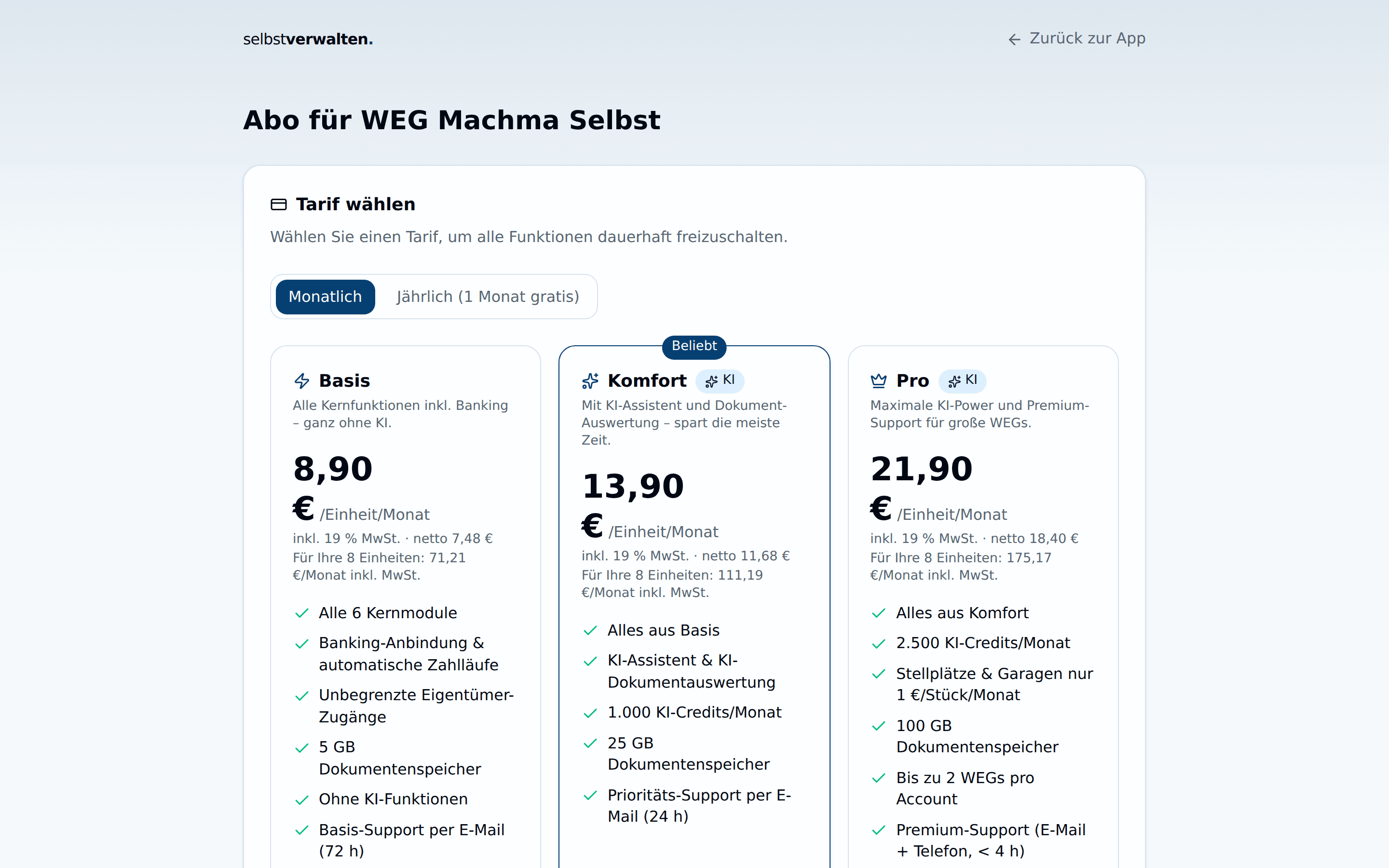The height and width of the screenshot is (868, 1389).
Task: Click the 13,90 price in Komfort
Action: coord(632,486)
